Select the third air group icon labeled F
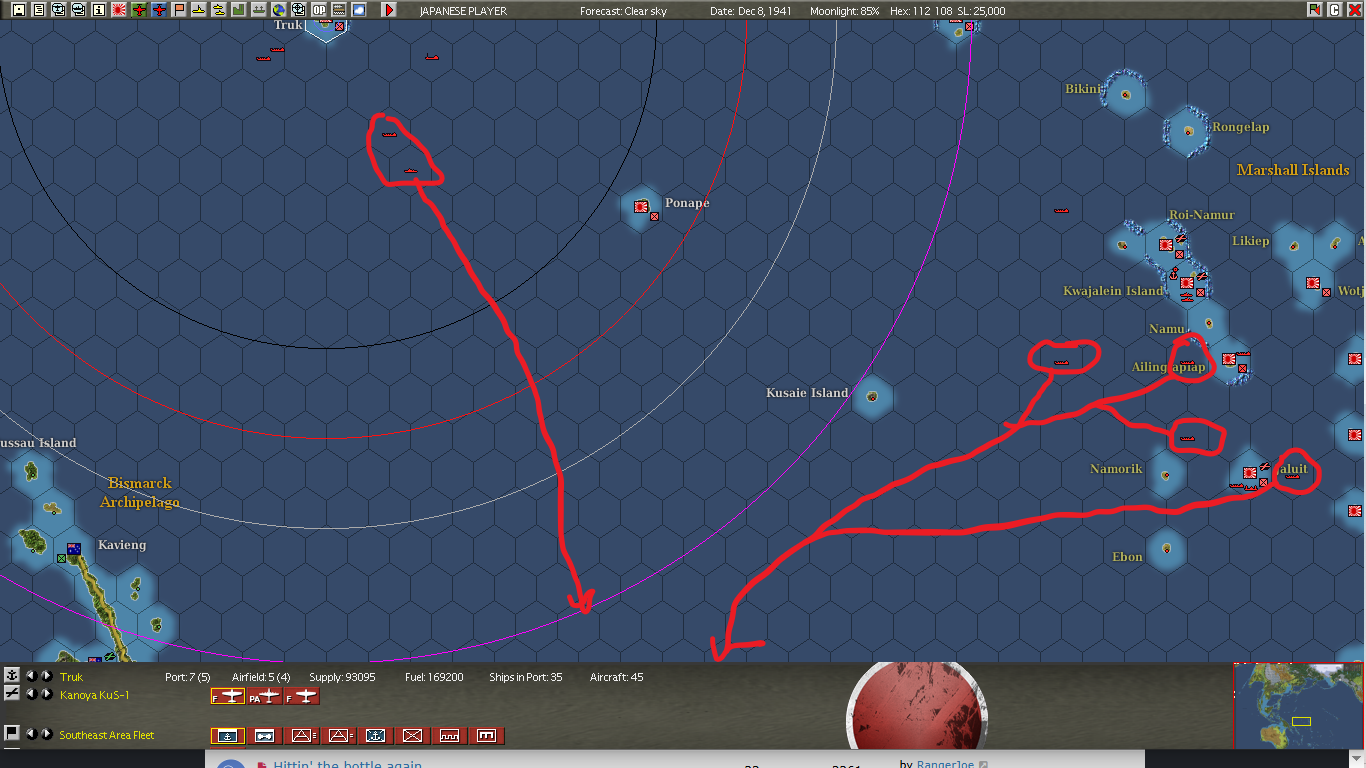Screen dimensions: 1366x768 pyautogui.click(x=302, y=696)
